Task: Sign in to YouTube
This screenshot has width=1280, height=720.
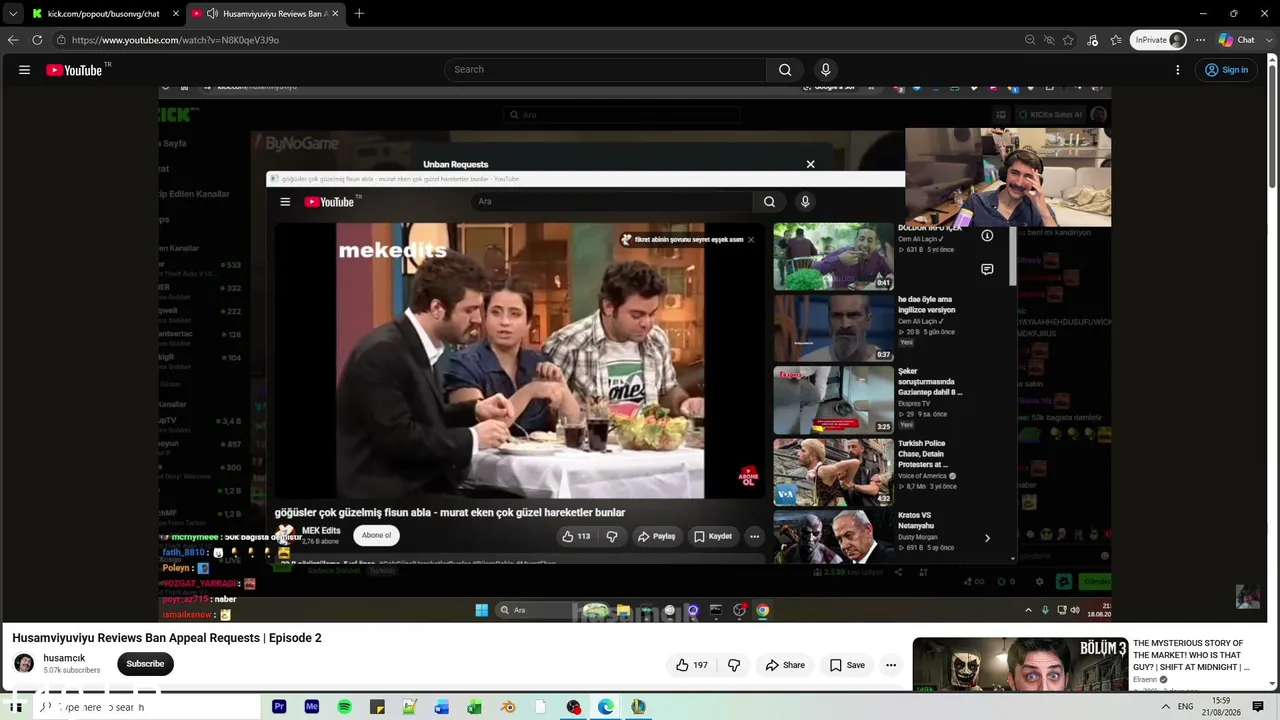Action: coord(1226,70)
